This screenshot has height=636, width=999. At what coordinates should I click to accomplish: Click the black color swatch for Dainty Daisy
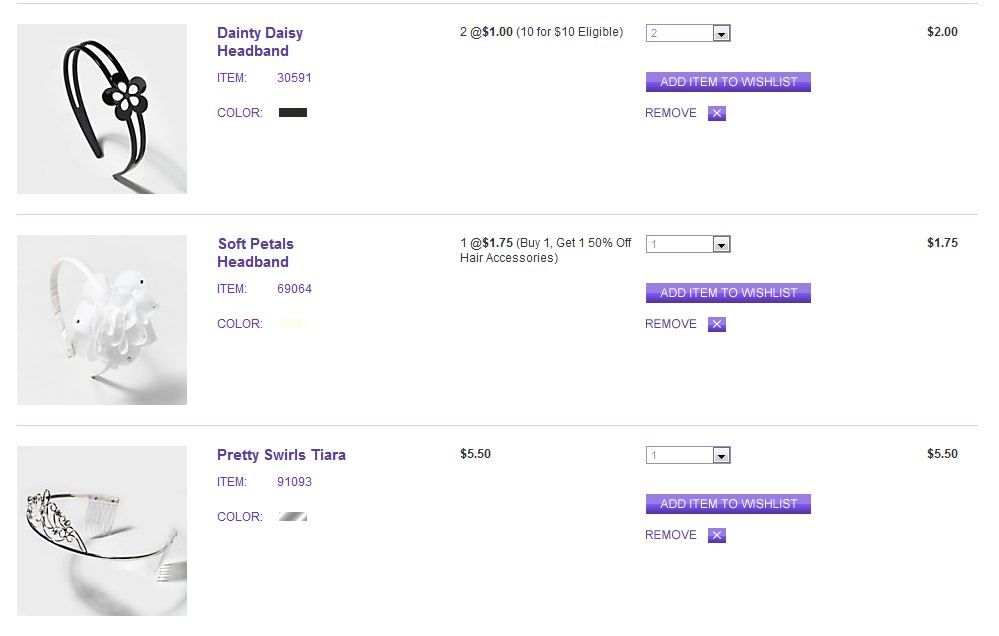click(x=293, y=113)
